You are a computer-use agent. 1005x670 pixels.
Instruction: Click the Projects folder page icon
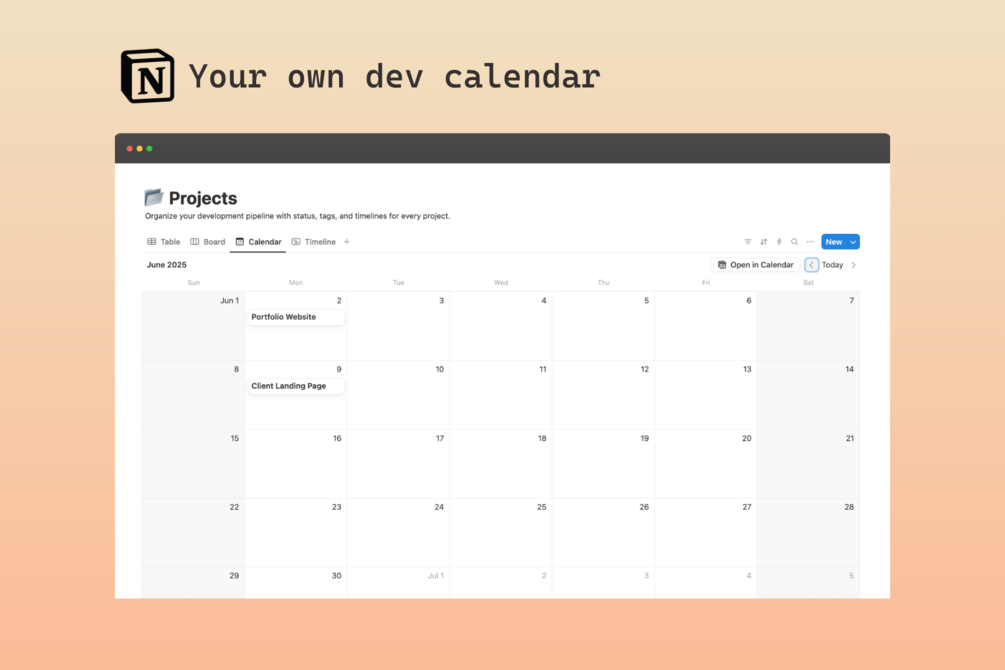[154, 198]
